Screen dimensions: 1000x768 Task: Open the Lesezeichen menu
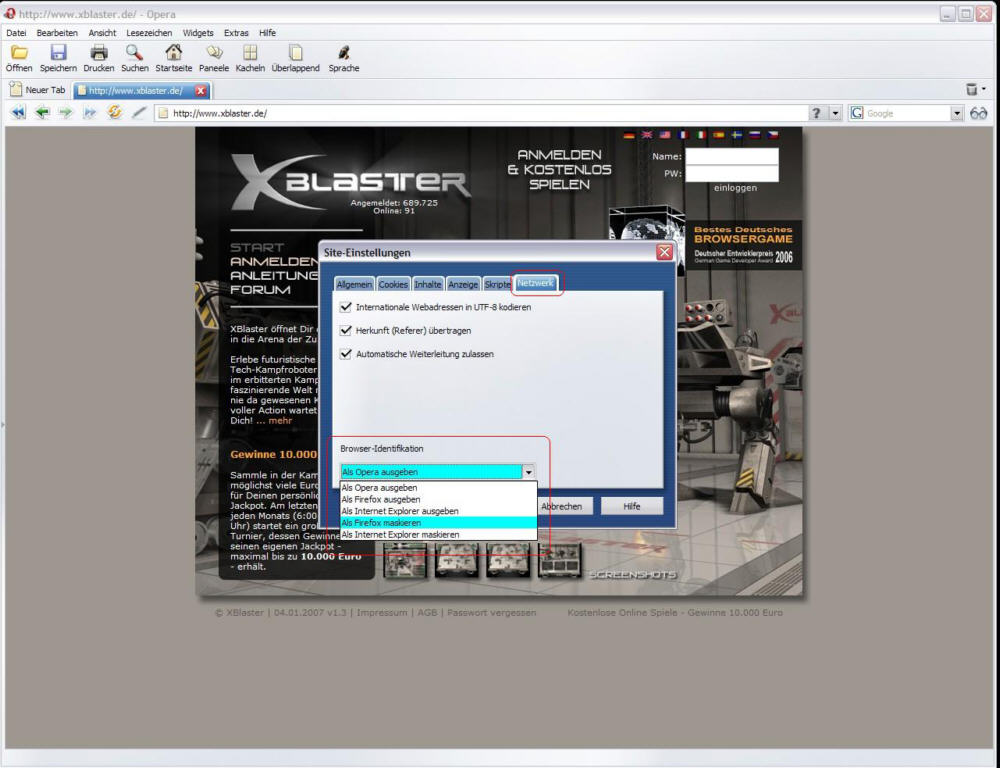[149, 33]
